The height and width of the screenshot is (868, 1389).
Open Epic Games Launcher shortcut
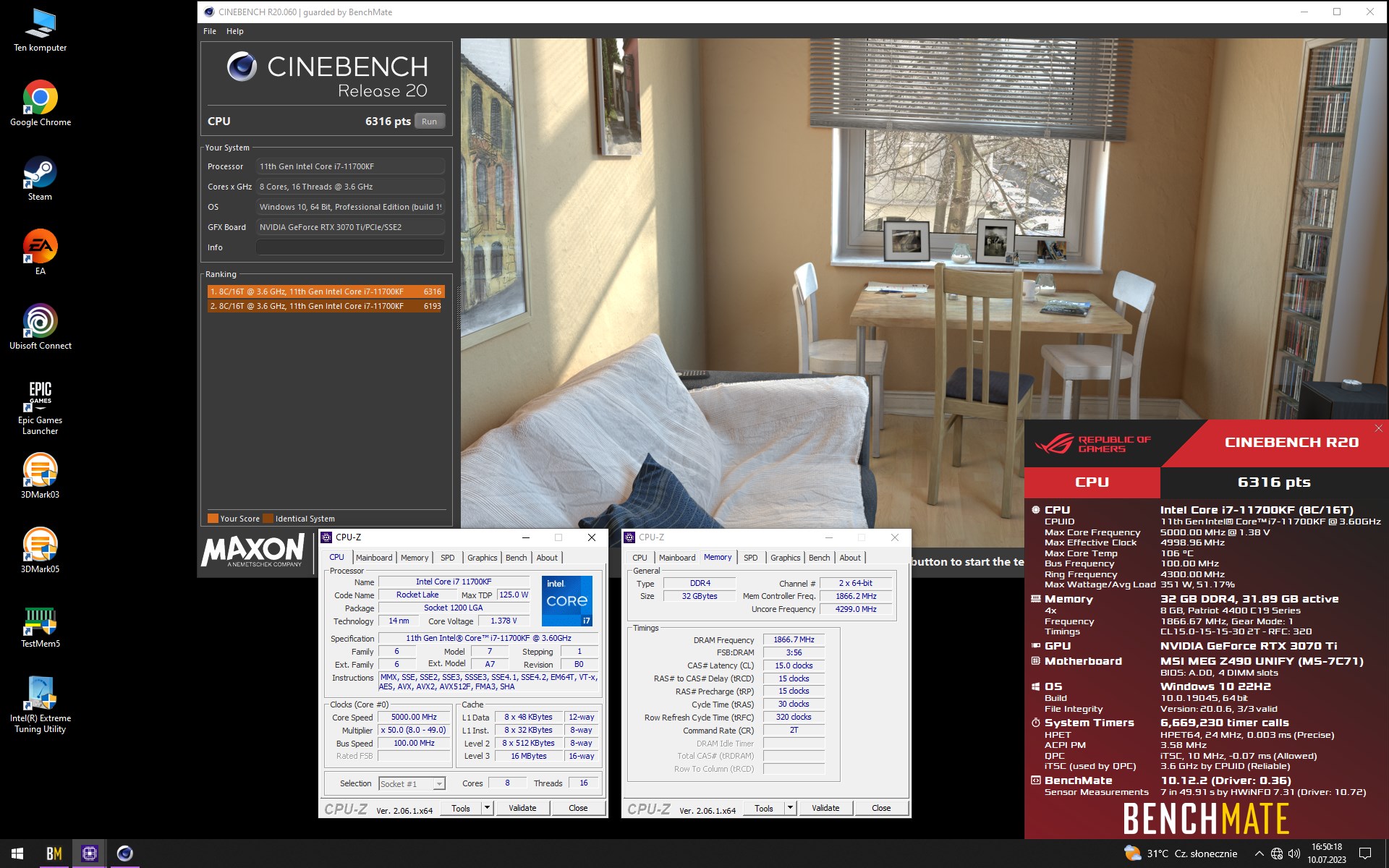(40, 407)
